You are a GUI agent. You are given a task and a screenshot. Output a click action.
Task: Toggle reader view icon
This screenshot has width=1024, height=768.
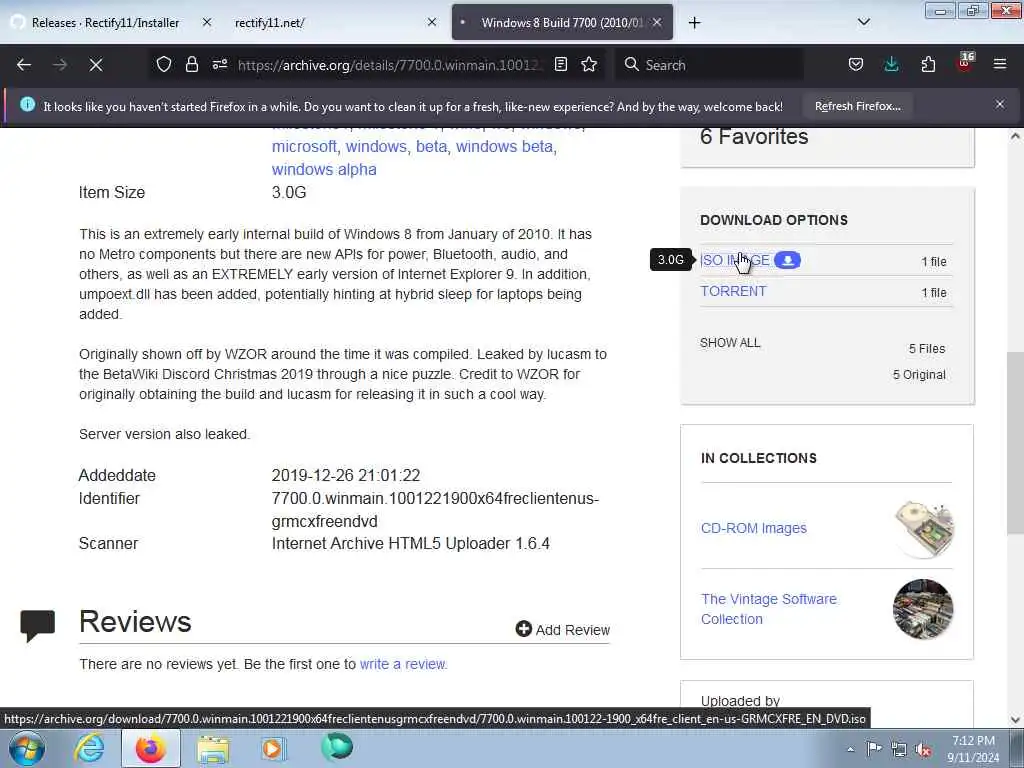560,64
